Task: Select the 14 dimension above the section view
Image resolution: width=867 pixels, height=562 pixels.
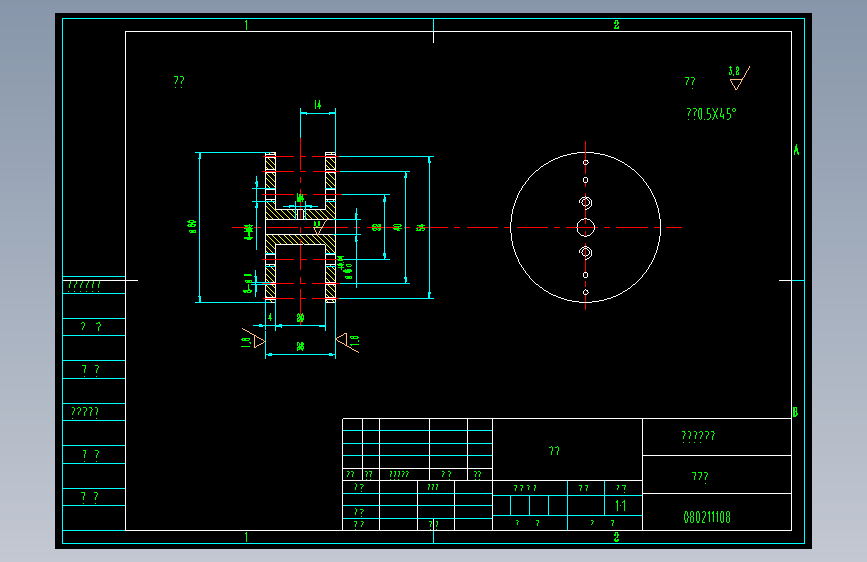Action: tap(317, 105)
